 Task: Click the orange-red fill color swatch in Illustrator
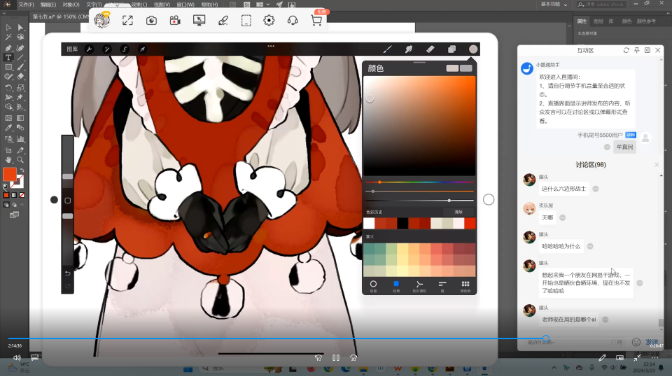[x=9, y=174]
